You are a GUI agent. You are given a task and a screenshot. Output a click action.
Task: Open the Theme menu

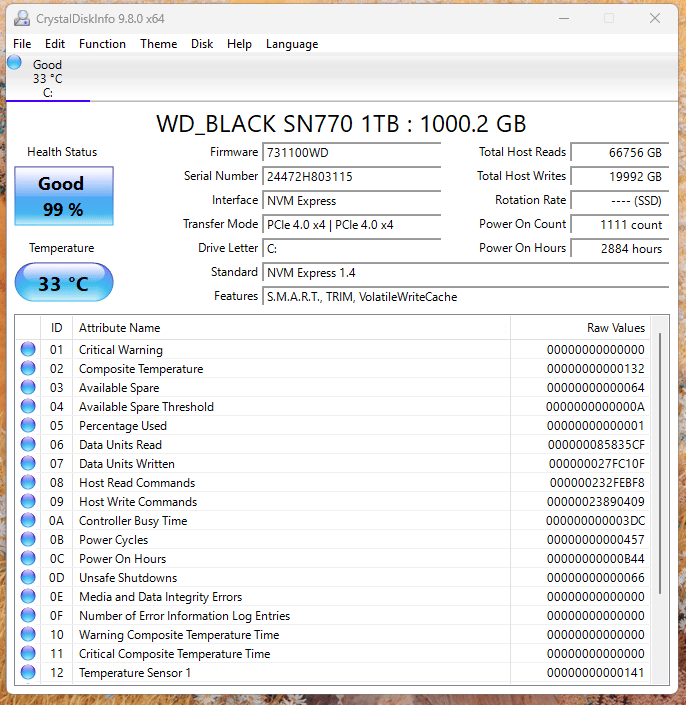pyautogui.click(x=158, y=44)
